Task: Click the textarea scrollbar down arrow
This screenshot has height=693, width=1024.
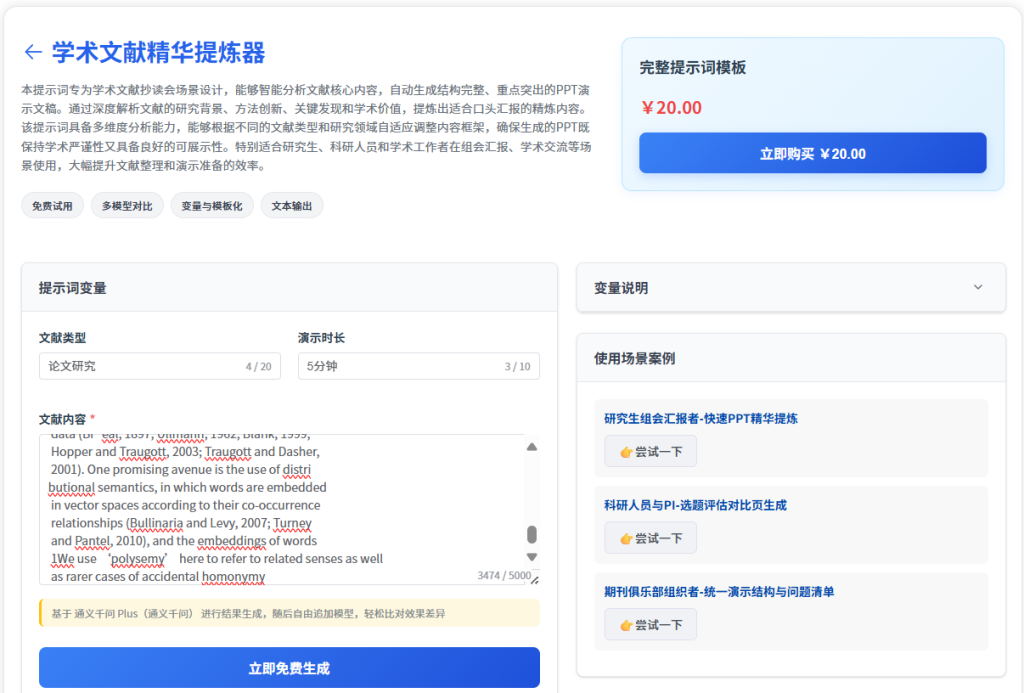Action: pos(532,557)
